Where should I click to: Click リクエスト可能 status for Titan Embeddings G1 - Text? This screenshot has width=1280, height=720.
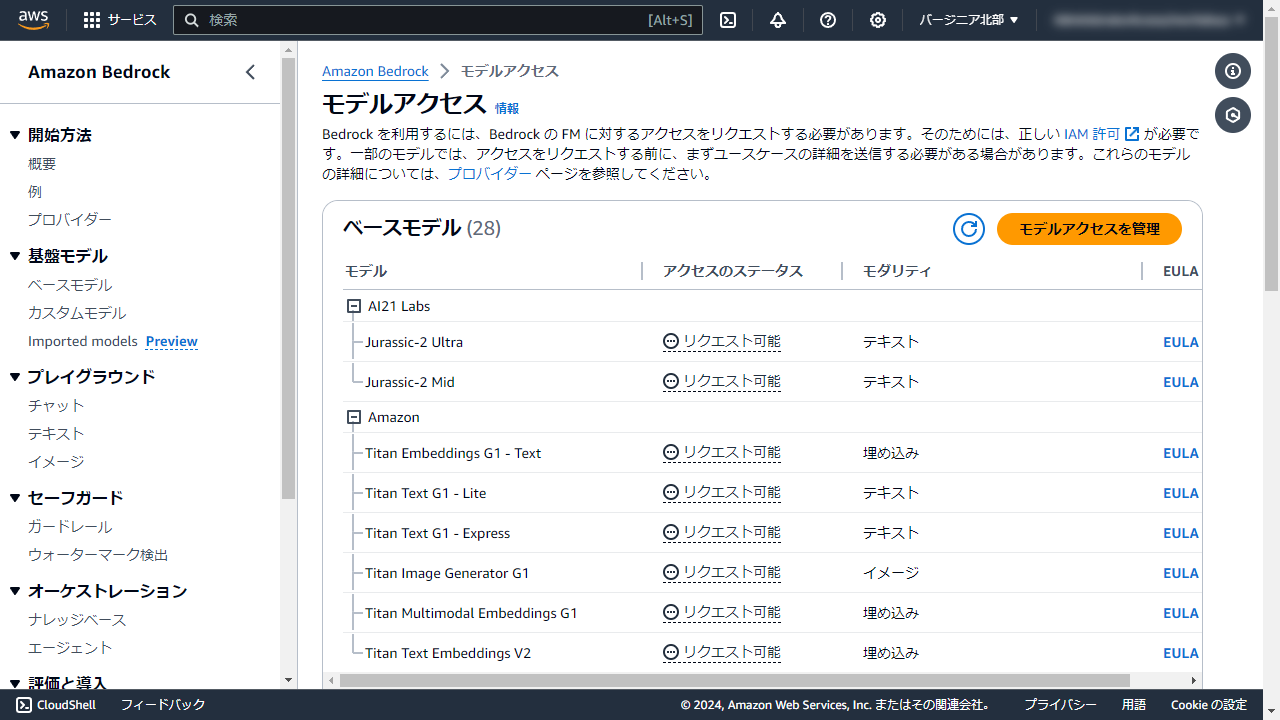(722, 452)
